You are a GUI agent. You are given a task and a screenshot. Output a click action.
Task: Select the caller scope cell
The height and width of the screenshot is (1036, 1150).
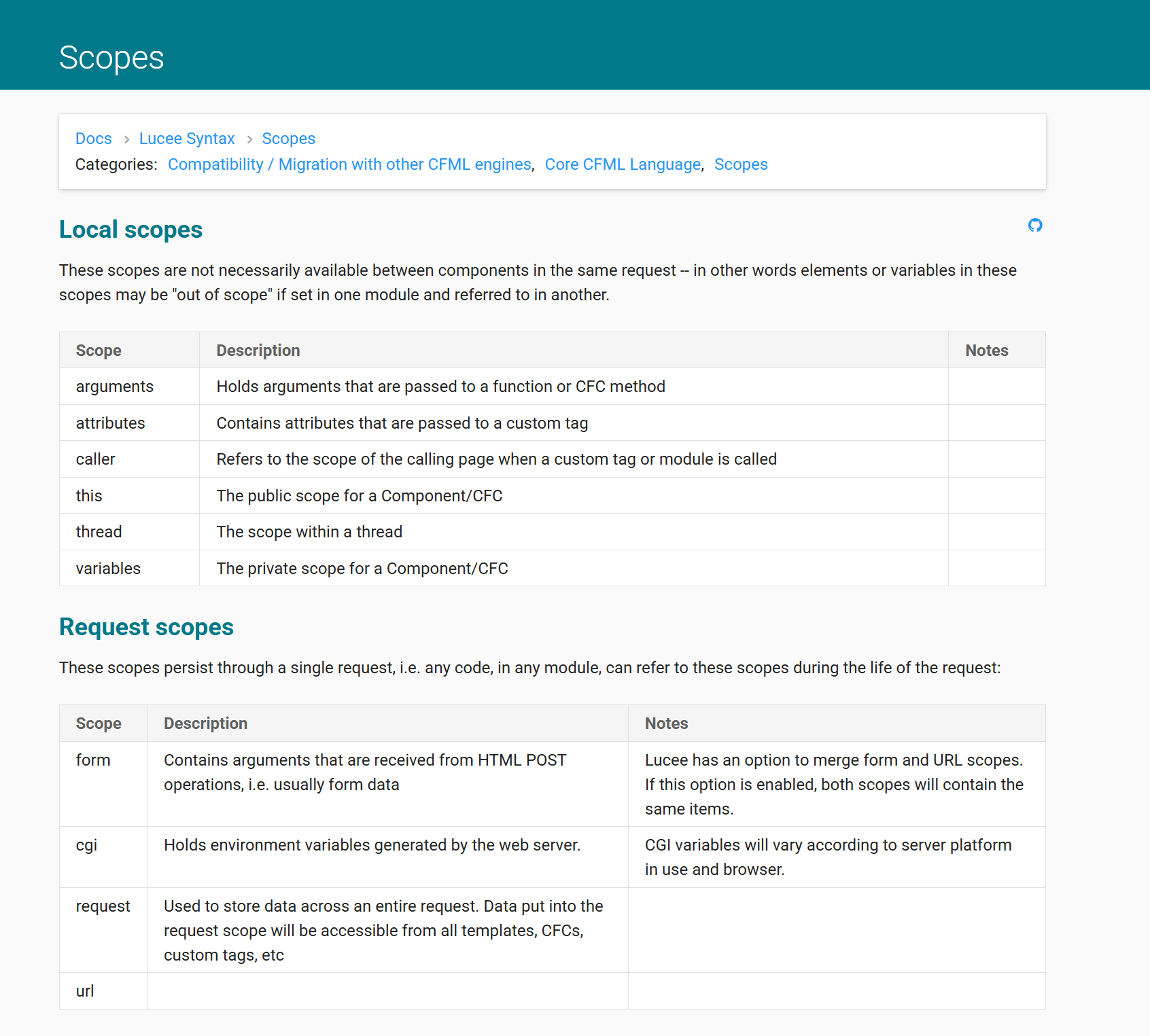(x=129, y=459)
